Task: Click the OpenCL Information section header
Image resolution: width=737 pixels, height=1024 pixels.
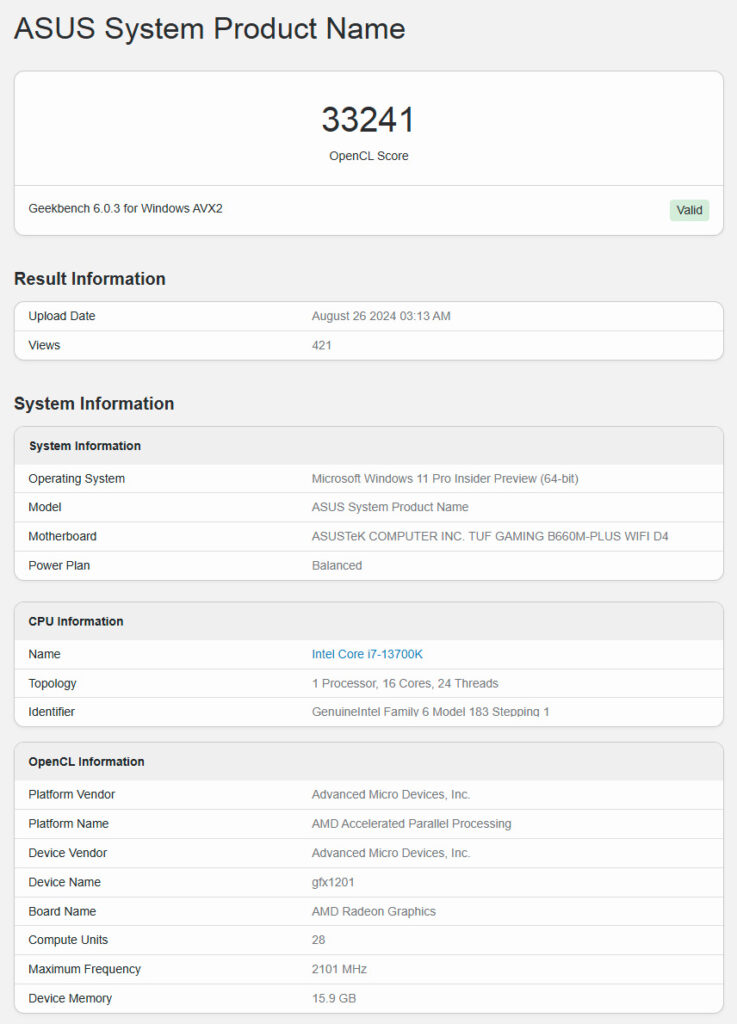Action: coord(86,761)
